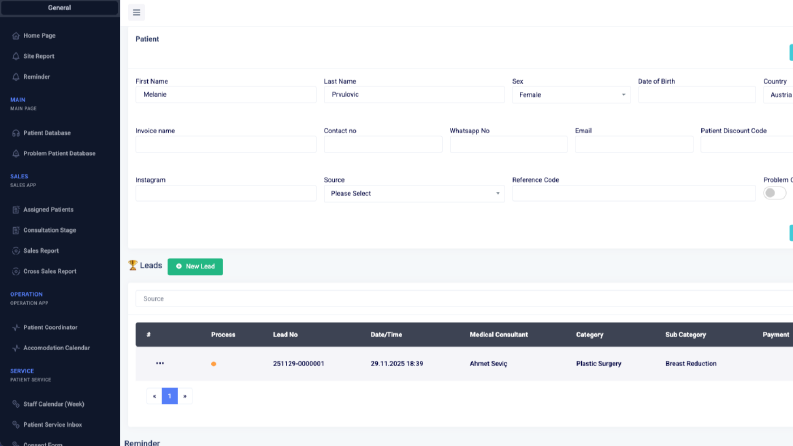Select page 1 in pagination
The height and width of the screenshot is (446, 793).
[169, 396]
